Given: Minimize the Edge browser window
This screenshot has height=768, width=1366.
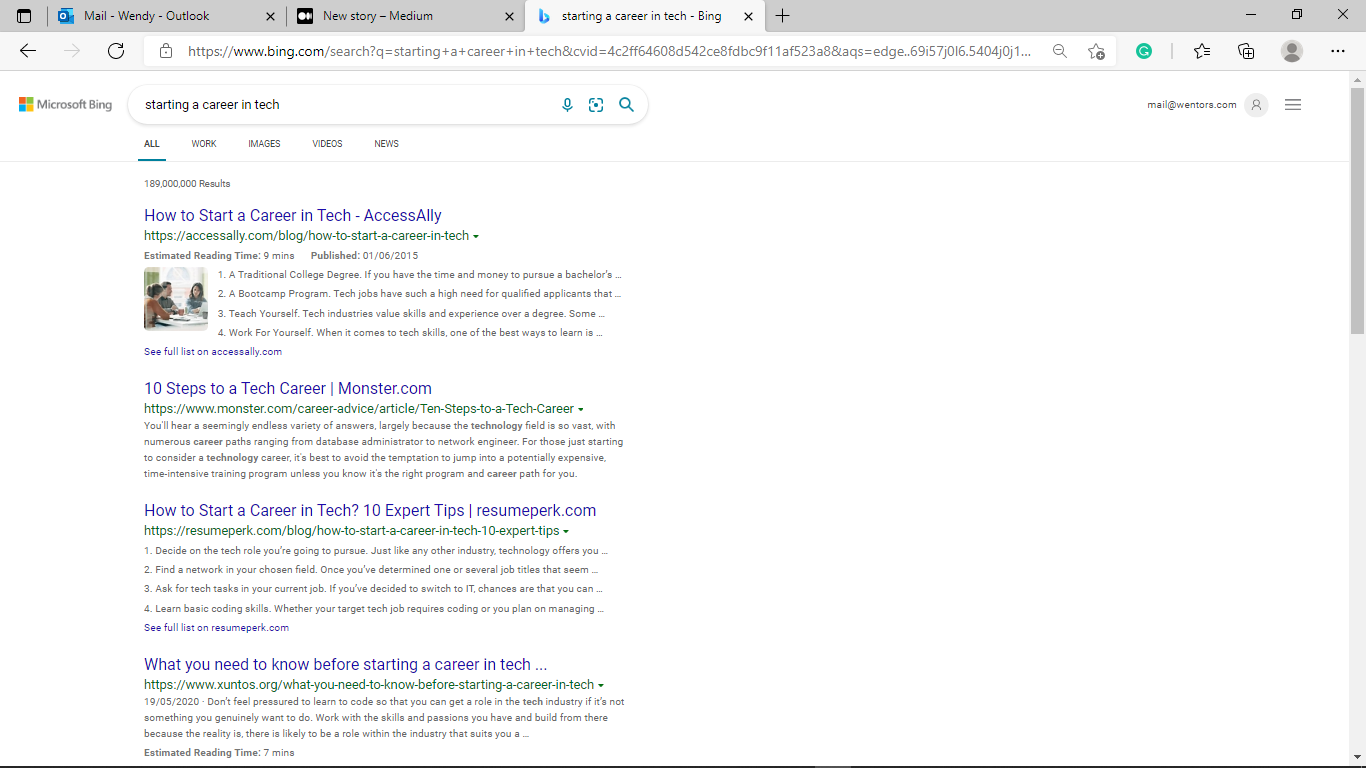Looking at the screenshot, I should tap(1251, 15).
